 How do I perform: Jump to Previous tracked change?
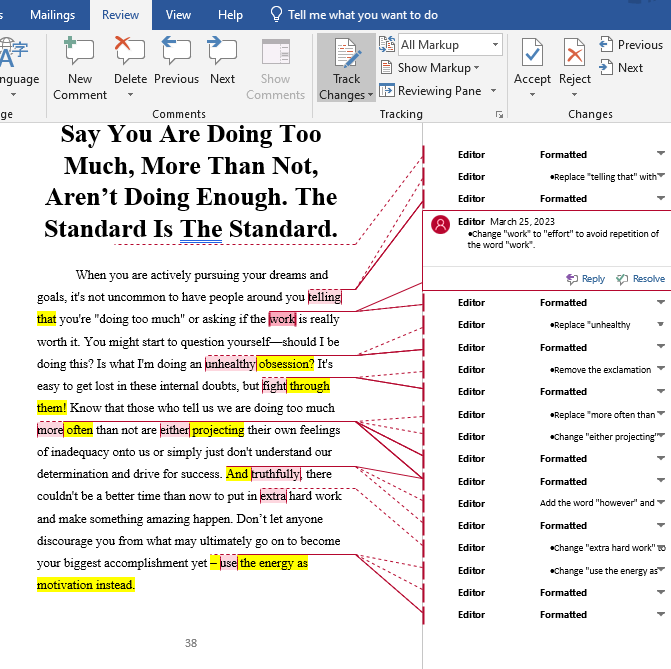click(631, 45)
